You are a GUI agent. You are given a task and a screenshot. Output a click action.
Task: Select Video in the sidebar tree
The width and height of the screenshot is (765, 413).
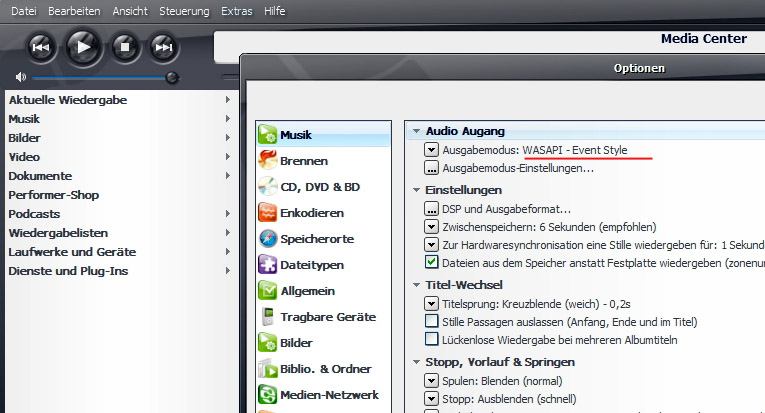pyautogui.click(x=24, y=157)
